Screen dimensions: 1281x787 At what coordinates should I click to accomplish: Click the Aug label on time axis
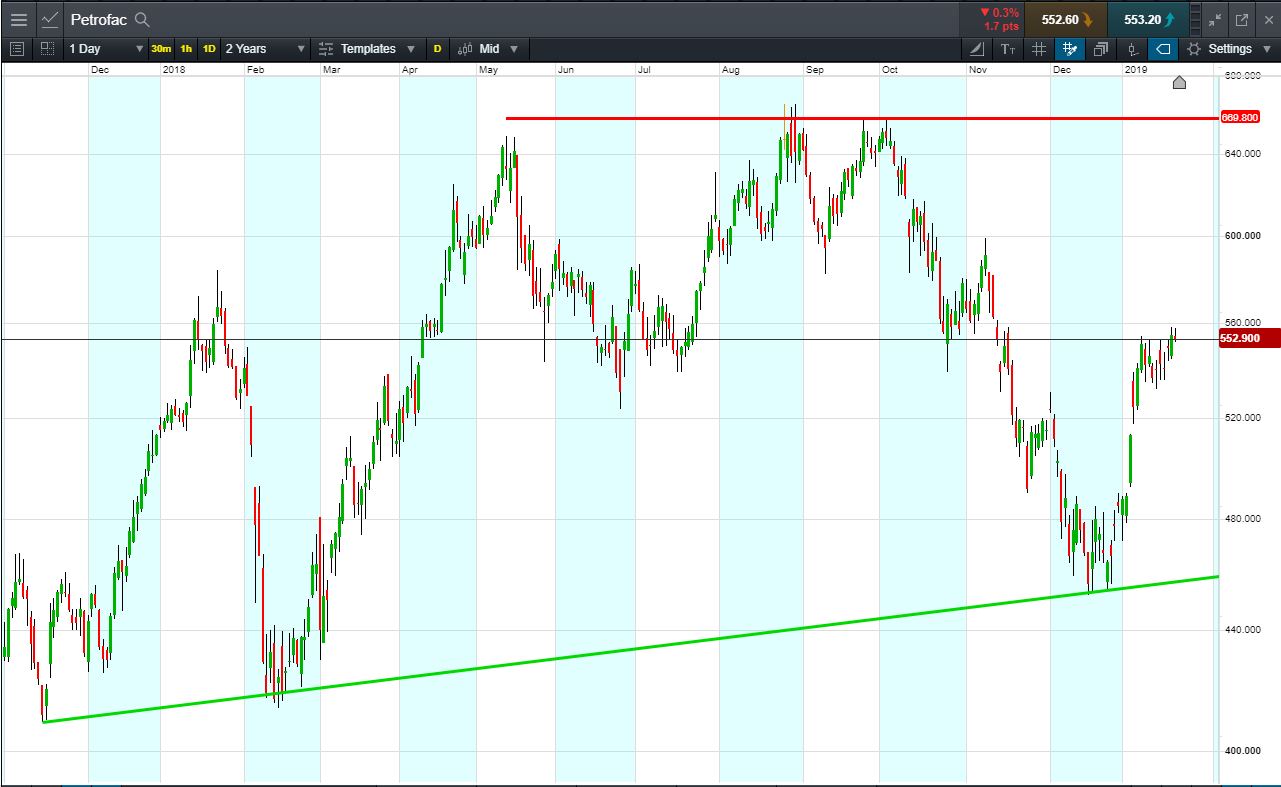[x=731, y=70]
